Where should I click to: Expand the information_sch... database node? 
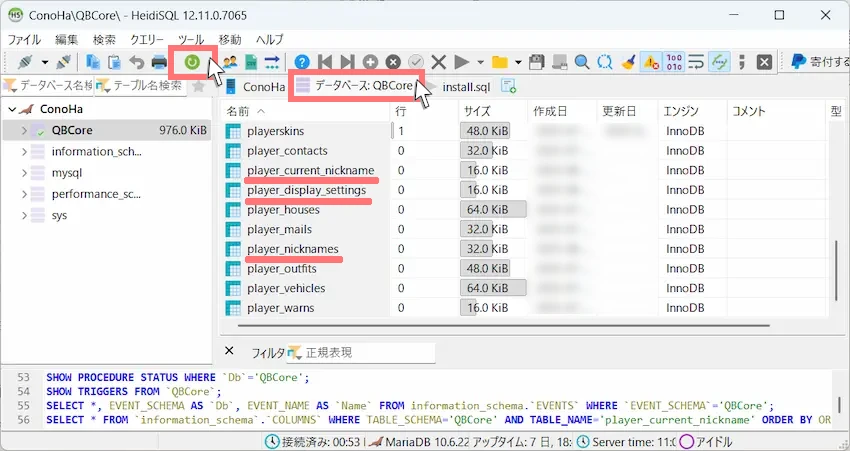(24, 152)
